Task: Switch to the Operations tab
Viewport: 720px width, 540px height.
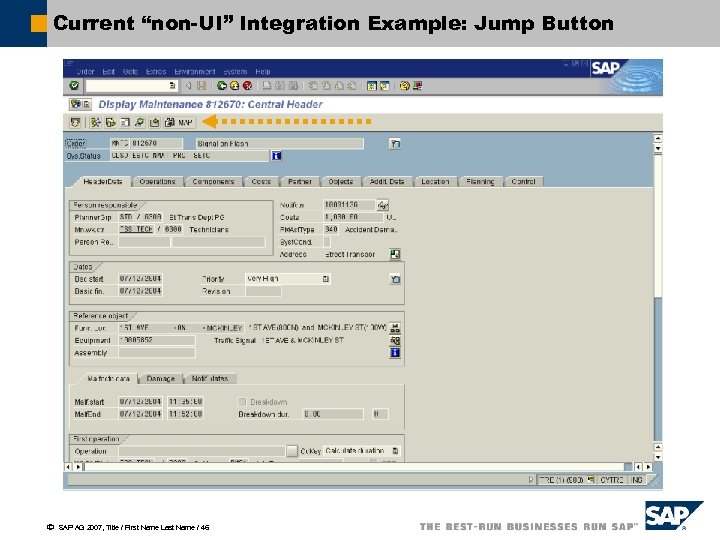Action: (x=158, y=181)
